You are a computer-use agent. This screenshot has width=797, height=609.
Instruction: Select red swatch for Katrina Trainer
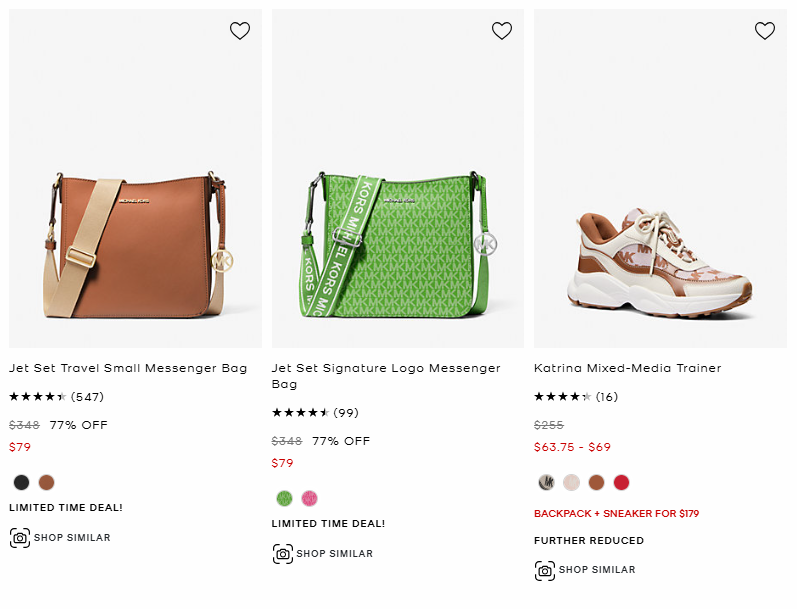621,482
